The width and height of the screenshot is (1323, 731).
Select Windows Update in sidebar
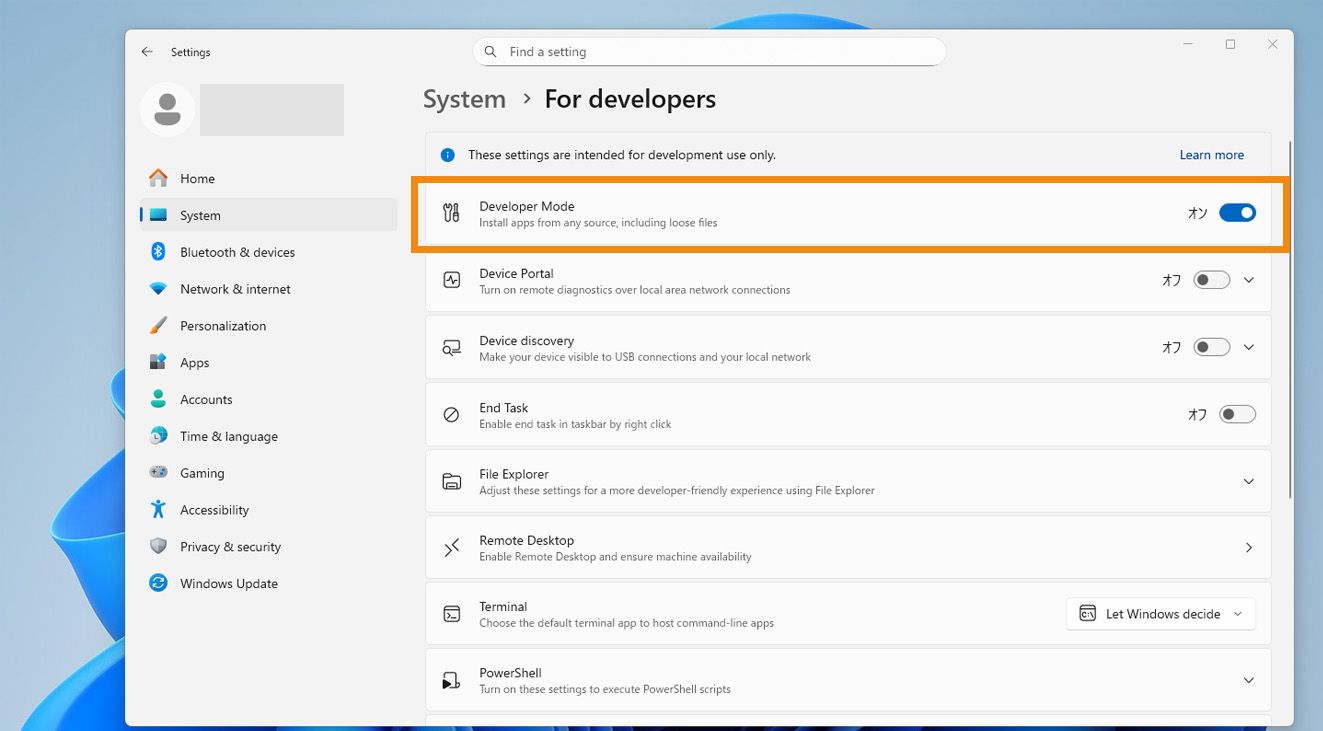pyautogui.click(x=268, y=583)
